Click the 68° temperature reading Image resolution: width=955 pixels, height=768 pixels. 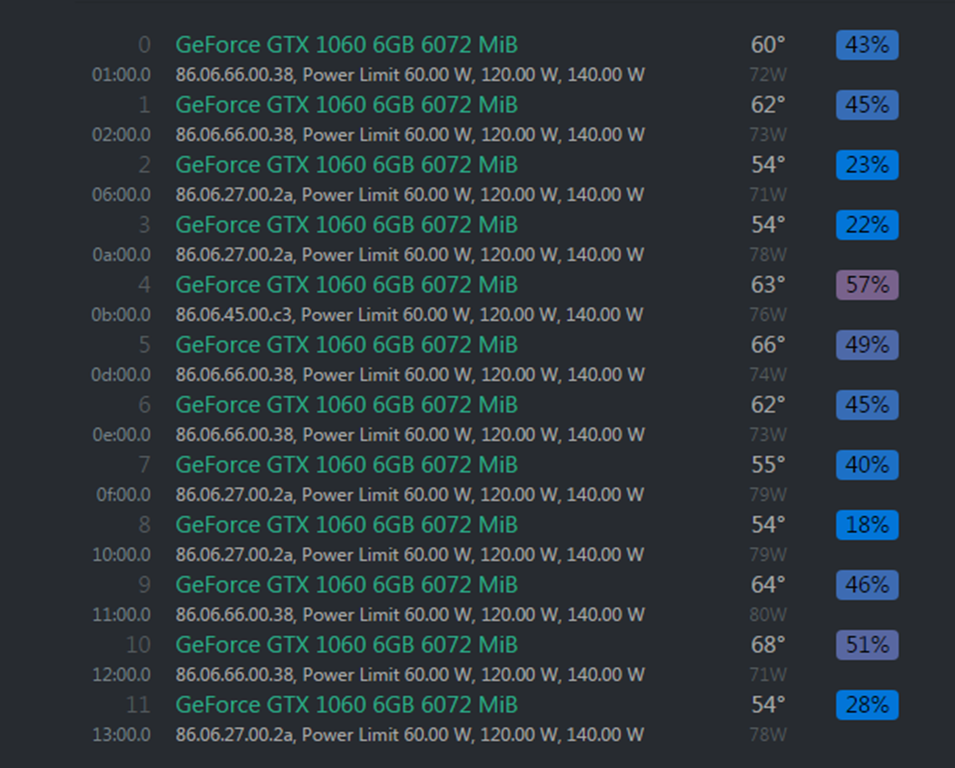tap(767, 645)
